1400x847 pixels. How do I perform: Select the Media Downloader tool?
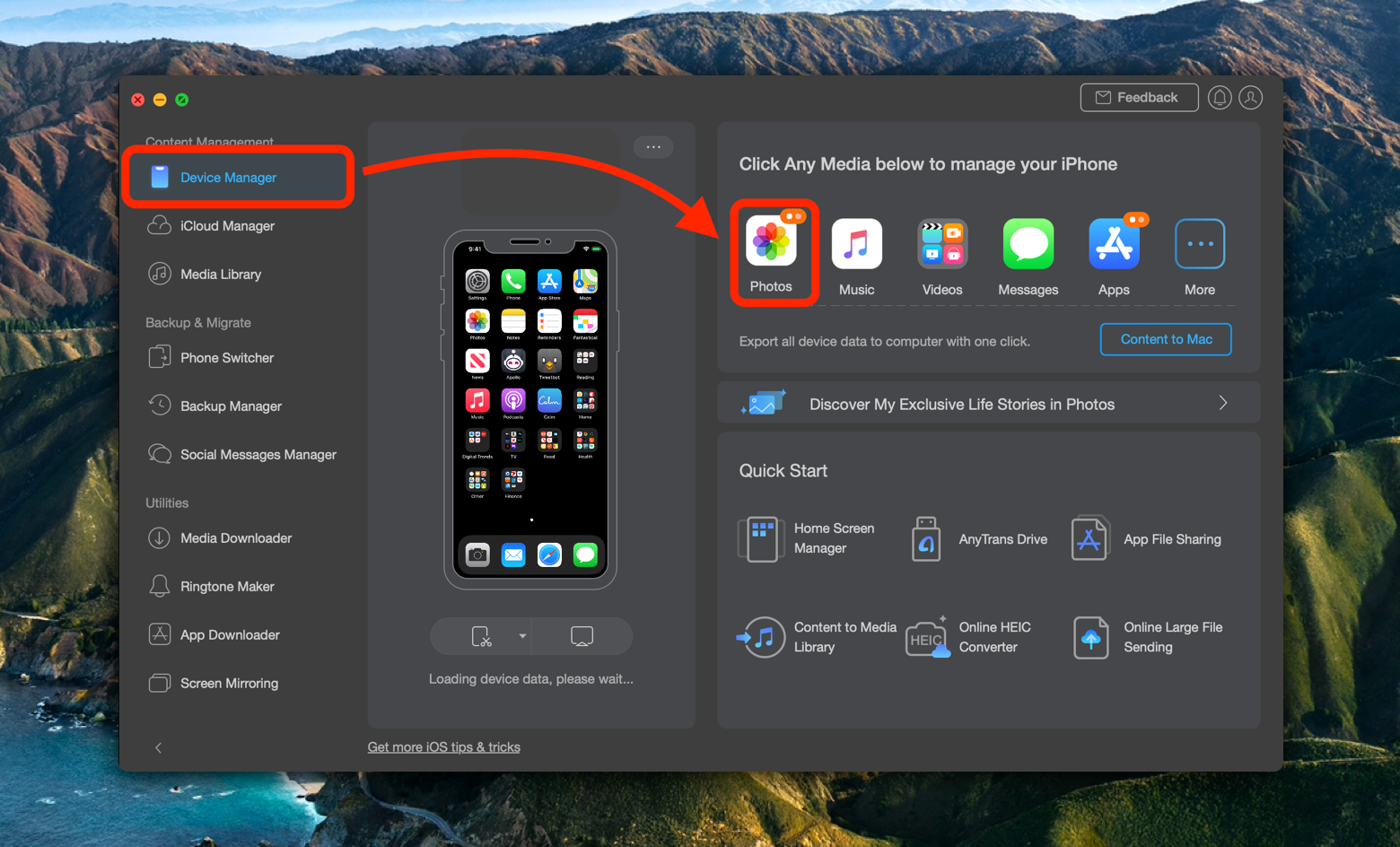point(235,537)
